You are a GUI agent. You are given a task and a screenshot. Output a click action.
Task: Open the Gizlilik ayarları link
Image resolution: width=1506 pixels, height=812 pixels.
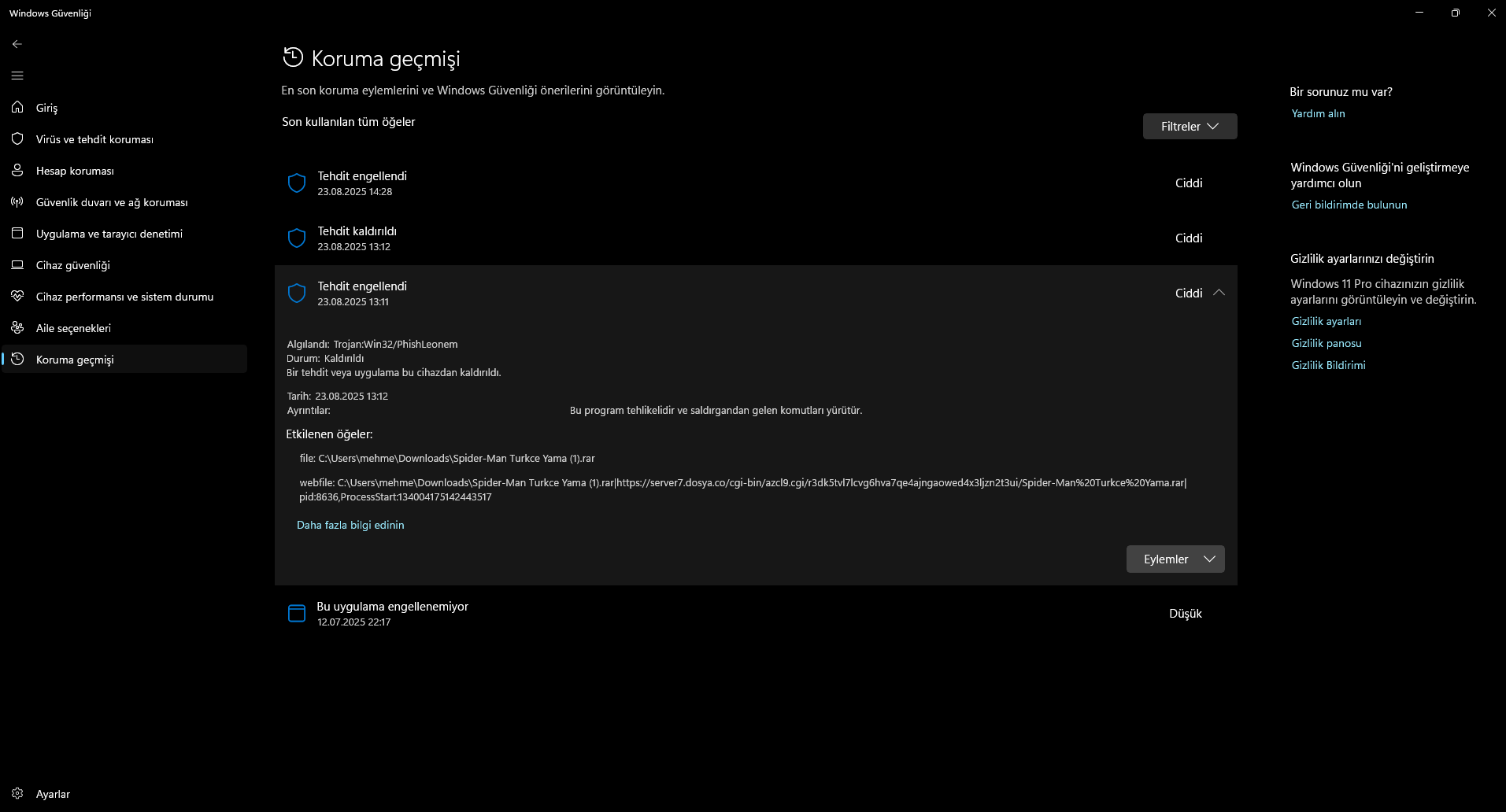click(1327, 321)
